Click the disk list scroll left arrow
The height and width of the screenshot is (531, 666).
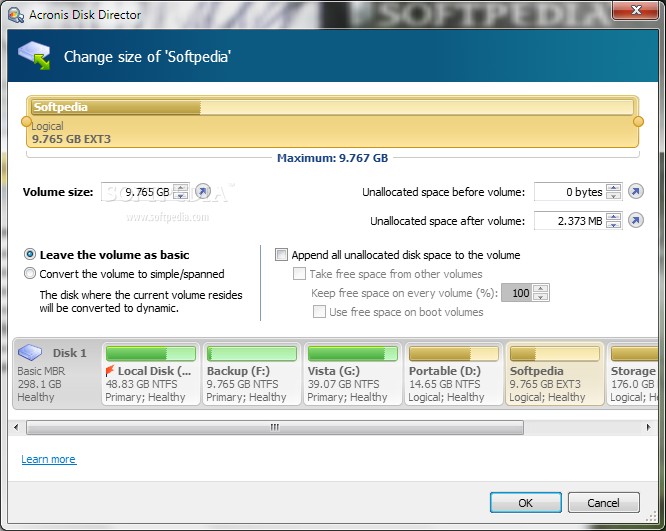point(16,427)
